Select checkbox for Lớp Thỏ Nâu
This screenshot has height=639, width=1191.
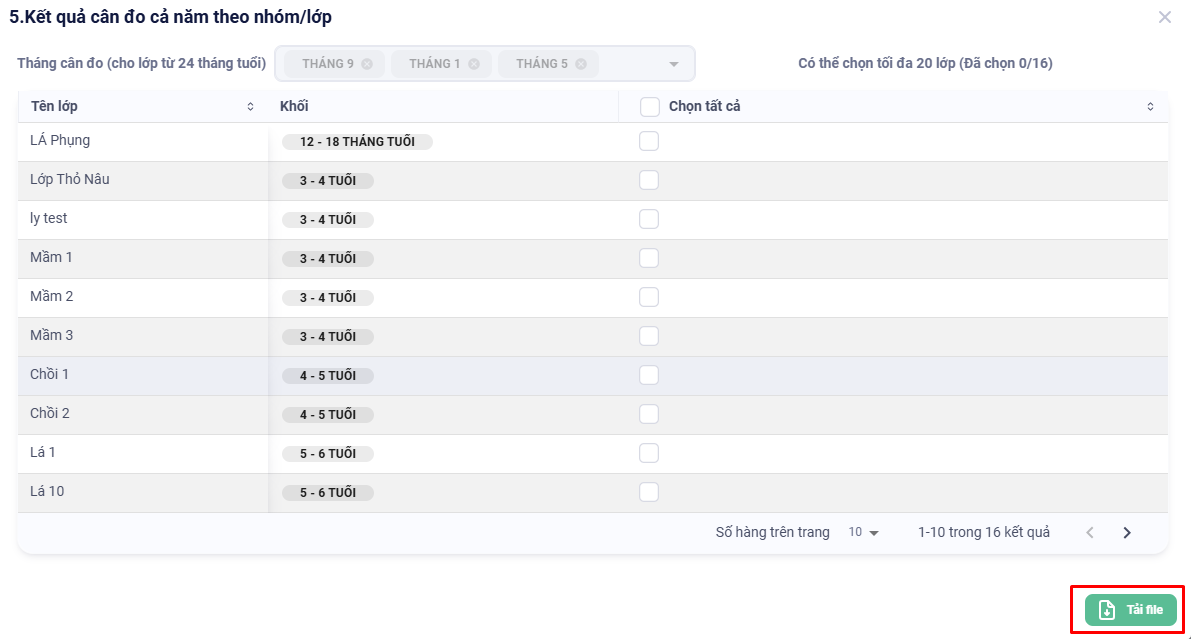(x=649, y=180)
